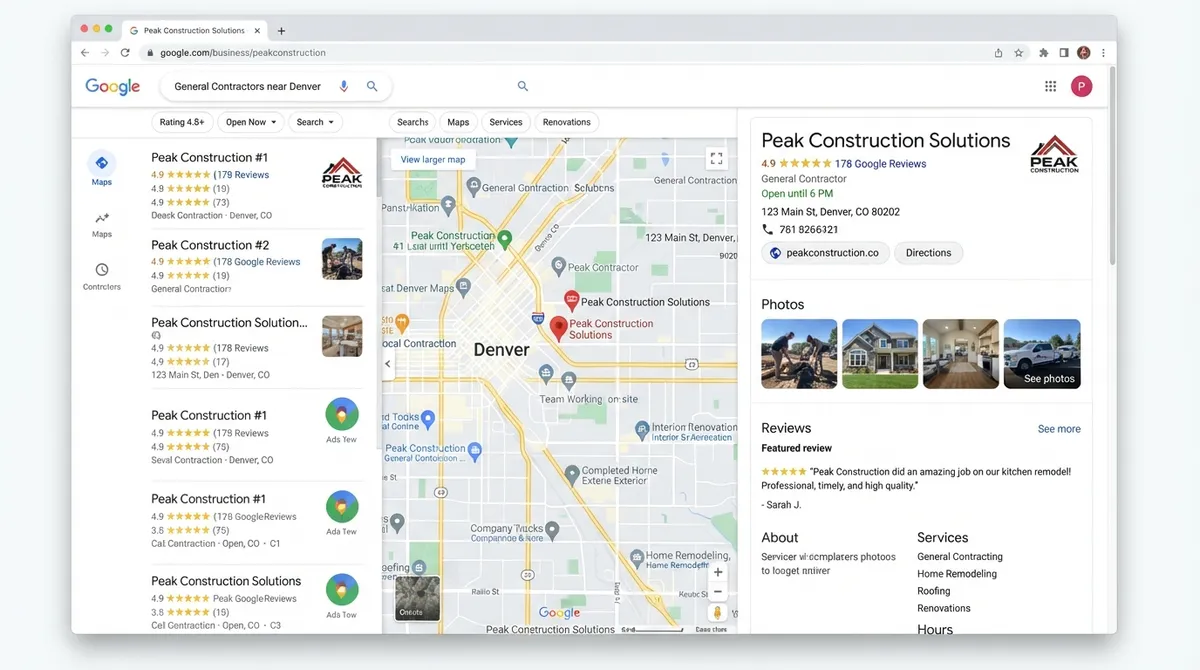Open the Search filter dropdown
The height and width of the screenshot is (670, 1200).
(316, 122)
